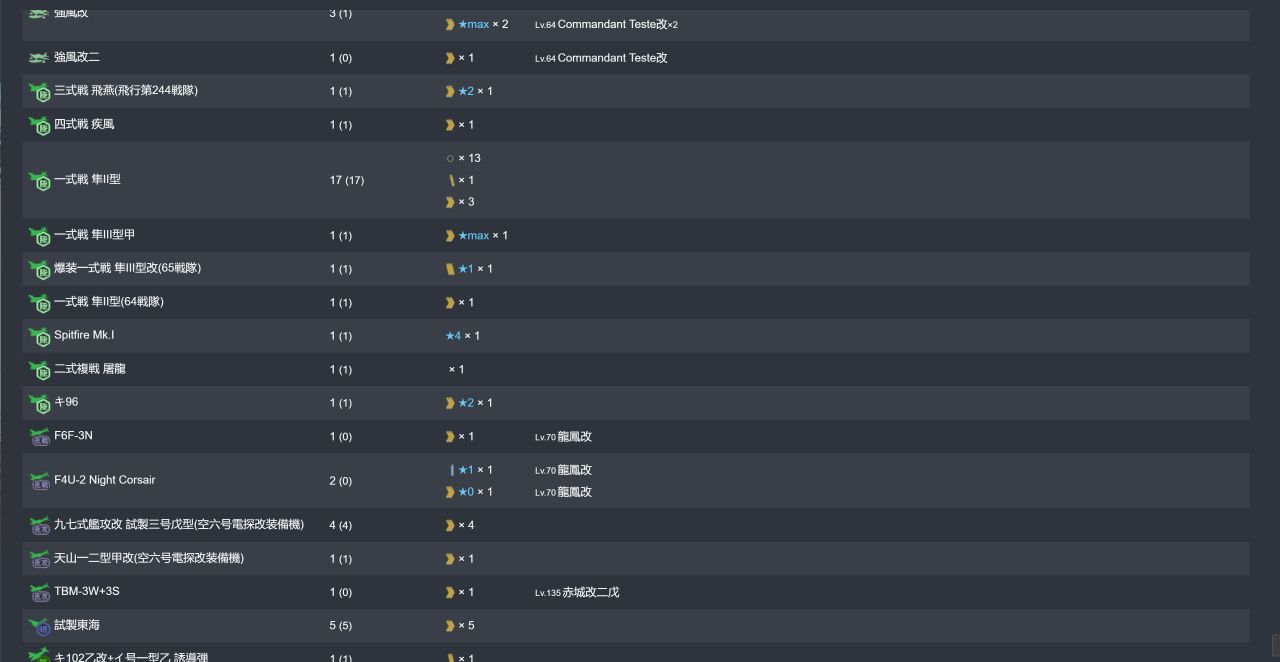Click the ★max proficiency marker for 隼III型甲

point(474,236)
